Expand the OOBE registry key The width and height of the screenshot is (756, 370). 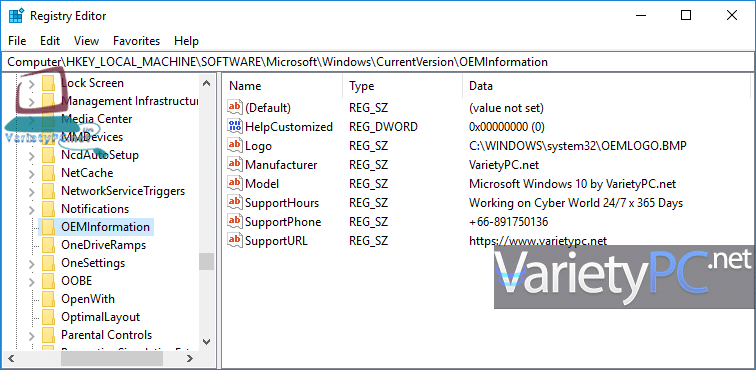pos(32,281)
